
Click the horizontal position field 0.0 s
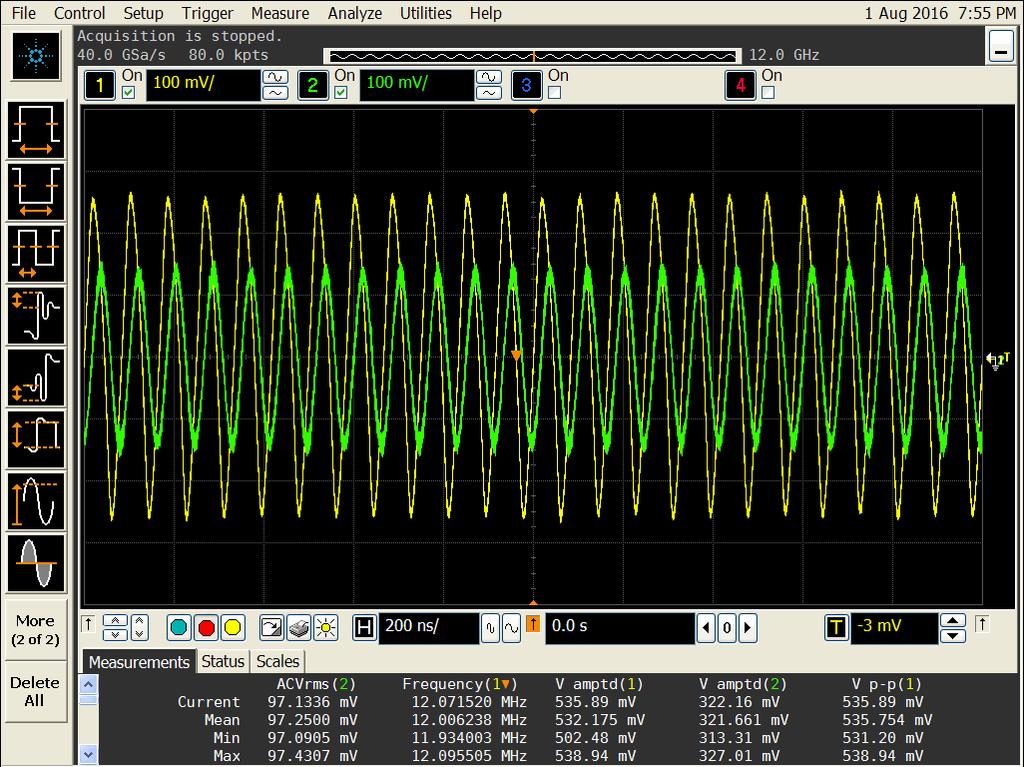[620, 628]
